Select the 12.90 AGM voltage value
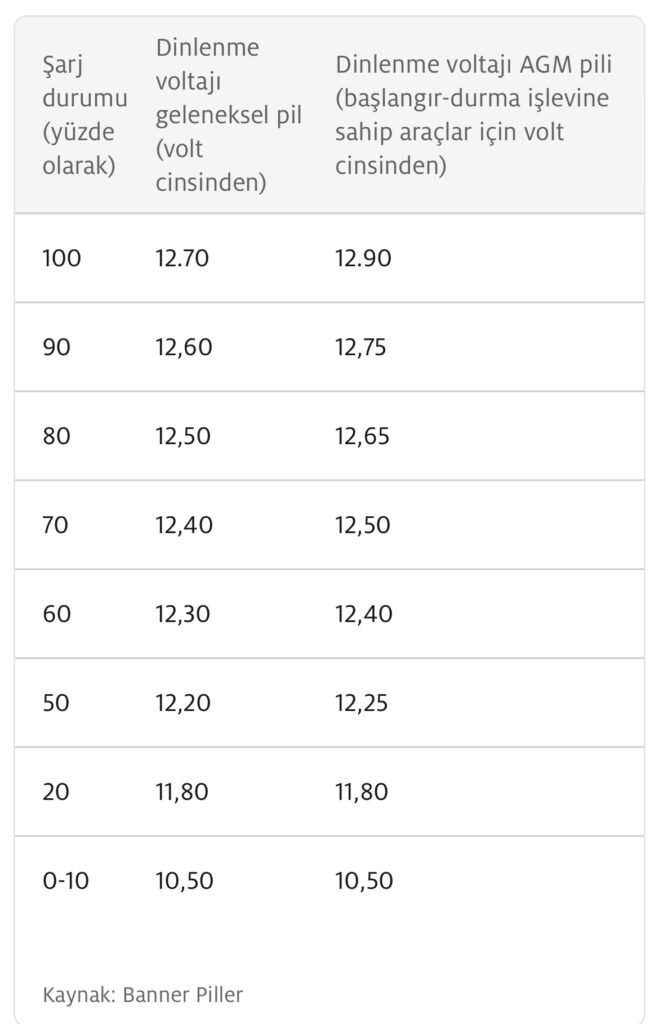This screenshot has height=1024, width=659. coord(363,258)
